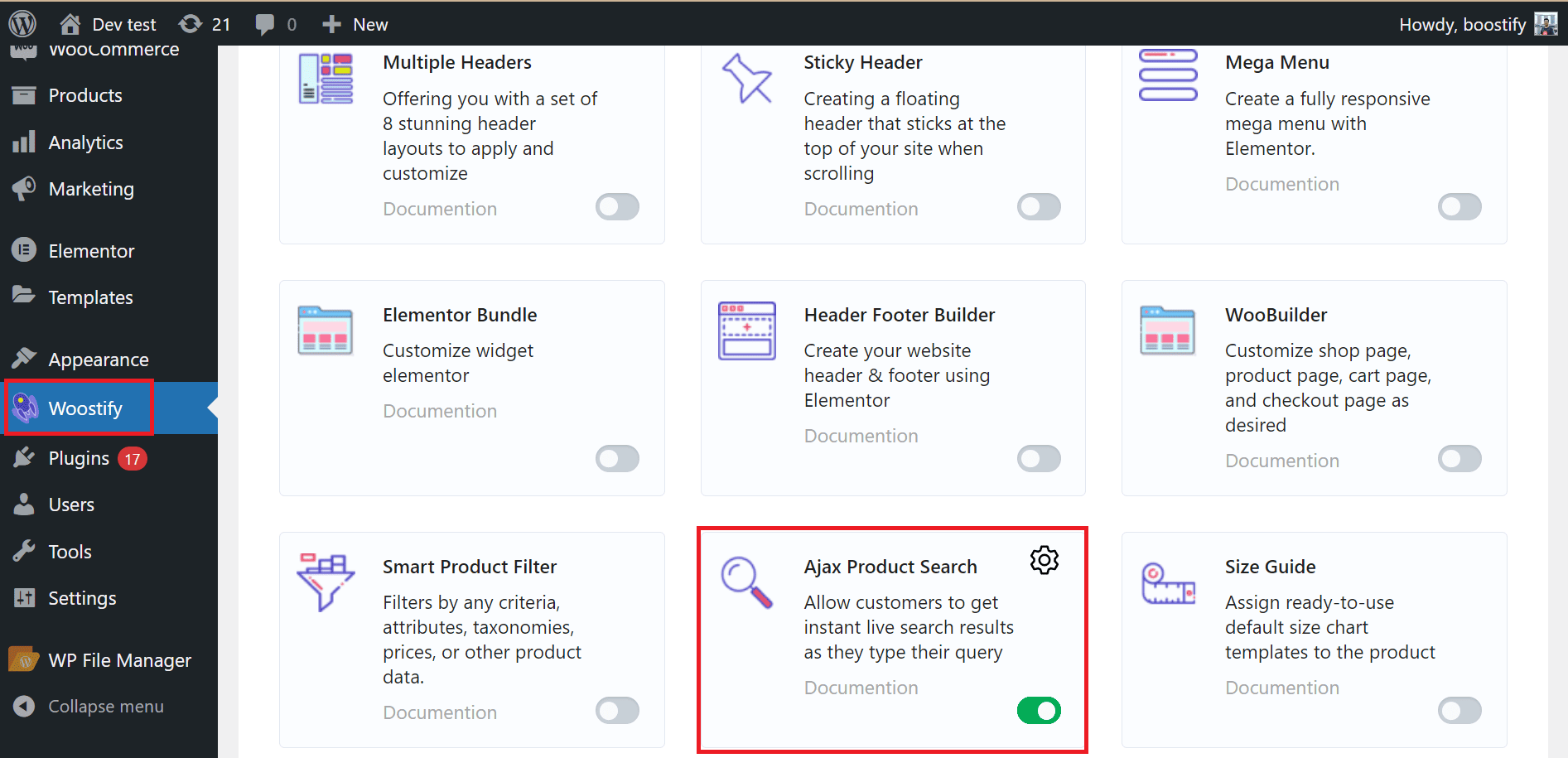
Task: Click the Ajax Product Search magnifier icon
Action: [746, 582]
